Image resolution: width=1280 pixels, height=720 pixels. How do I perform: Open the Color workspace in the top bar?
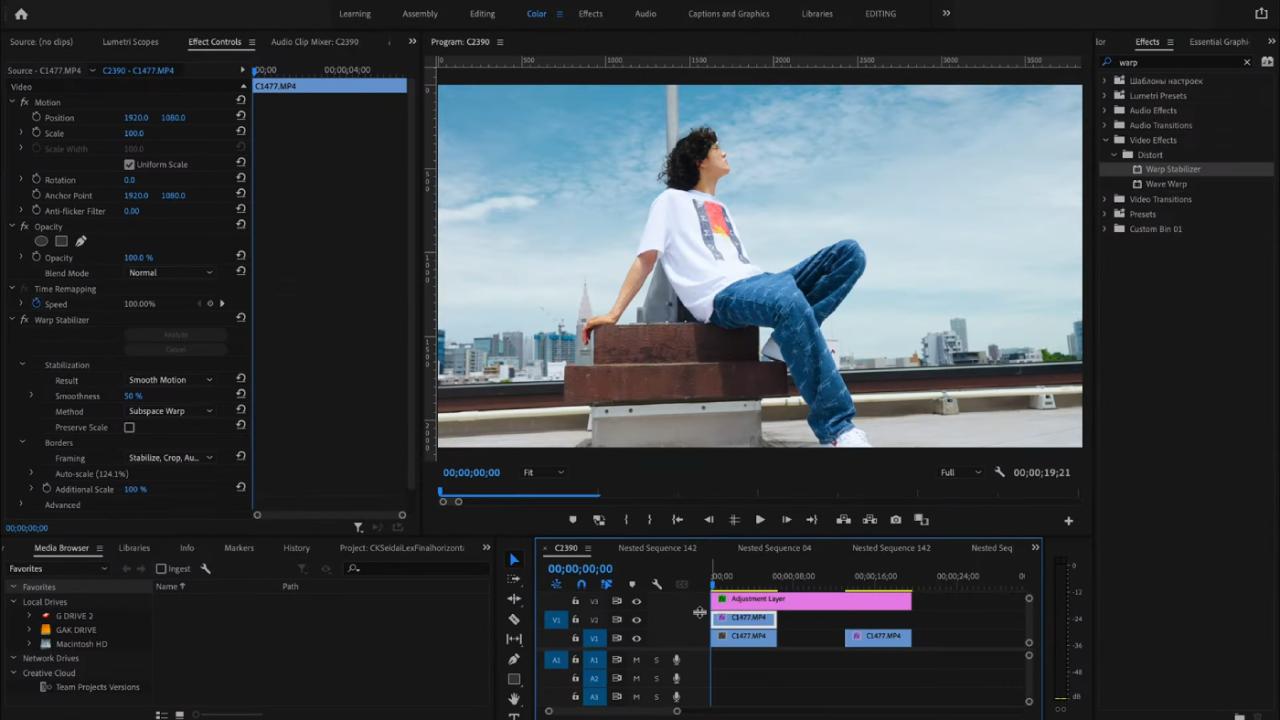click(x=536, y=13)
